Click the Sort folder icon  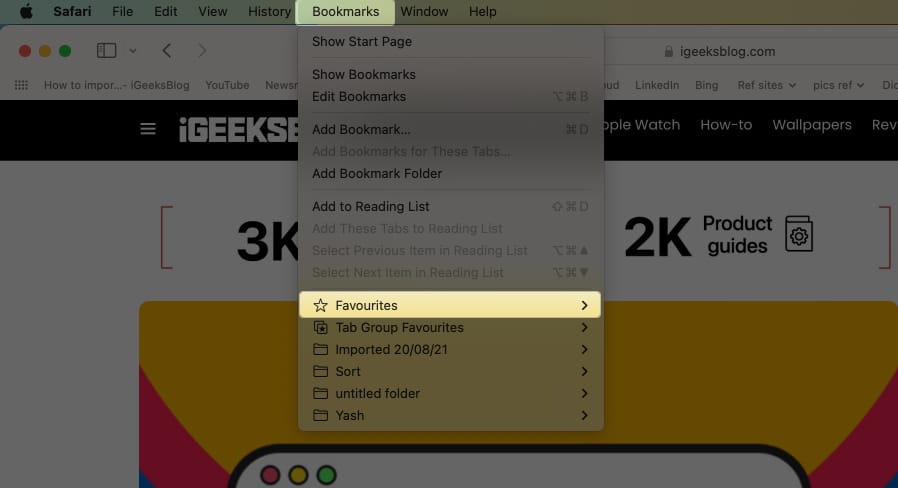pyautogui.click(x=321, y=371)
